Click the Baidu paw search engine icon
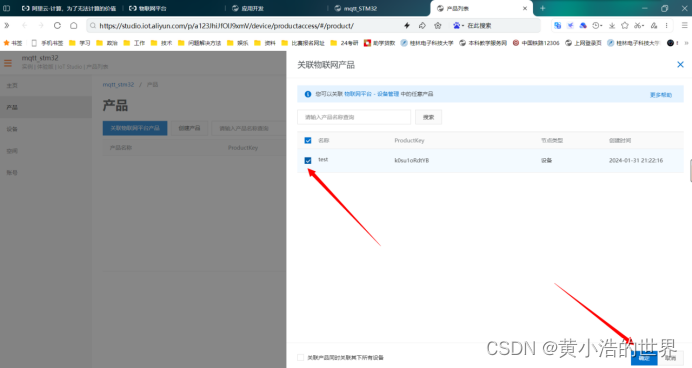692x368 pixels. (x=457, y=26)
